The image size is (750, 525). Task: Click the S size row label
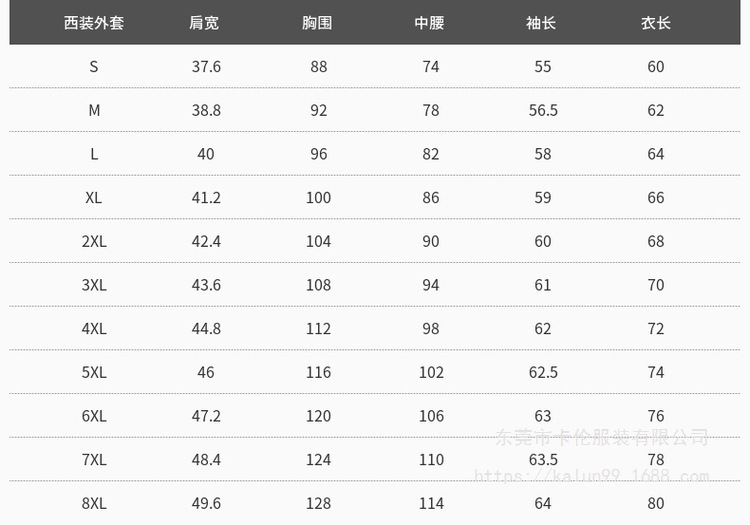[x=94, y=67]
